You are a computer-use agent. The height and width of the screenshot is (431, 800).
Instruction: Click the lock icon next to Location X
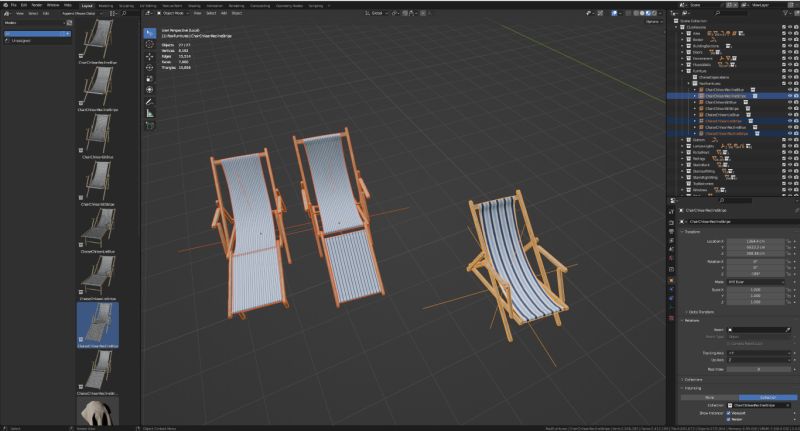click(789, 241)
